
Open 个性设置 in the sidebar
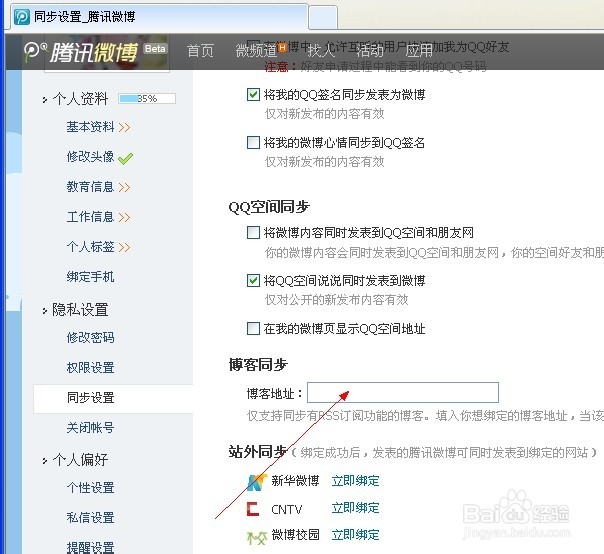[91, 488]
